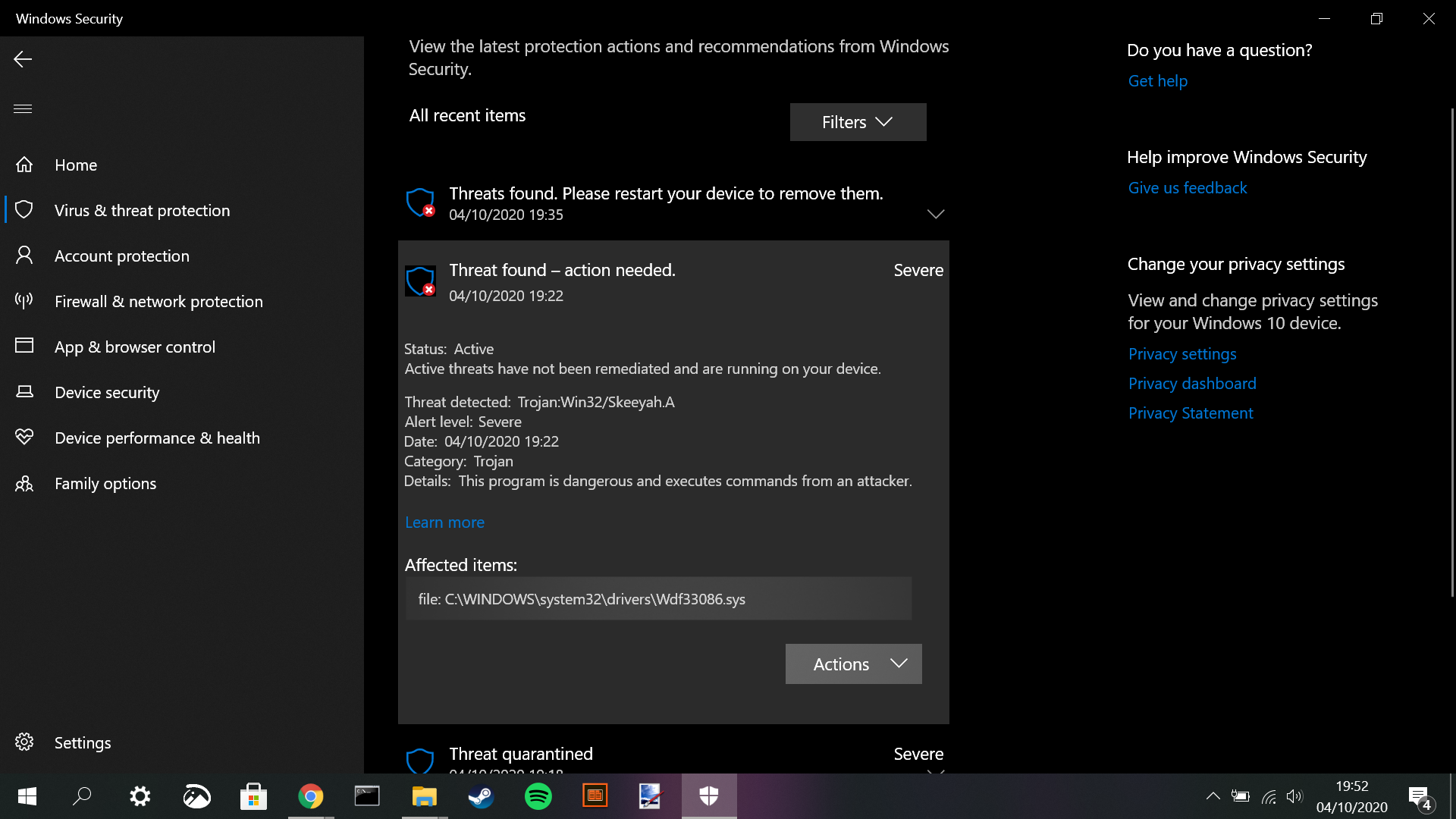Image resolution: width=1456 pixels, height=819 pixels.
Task: Click the battery tray icon
Action: (1241, 796)
